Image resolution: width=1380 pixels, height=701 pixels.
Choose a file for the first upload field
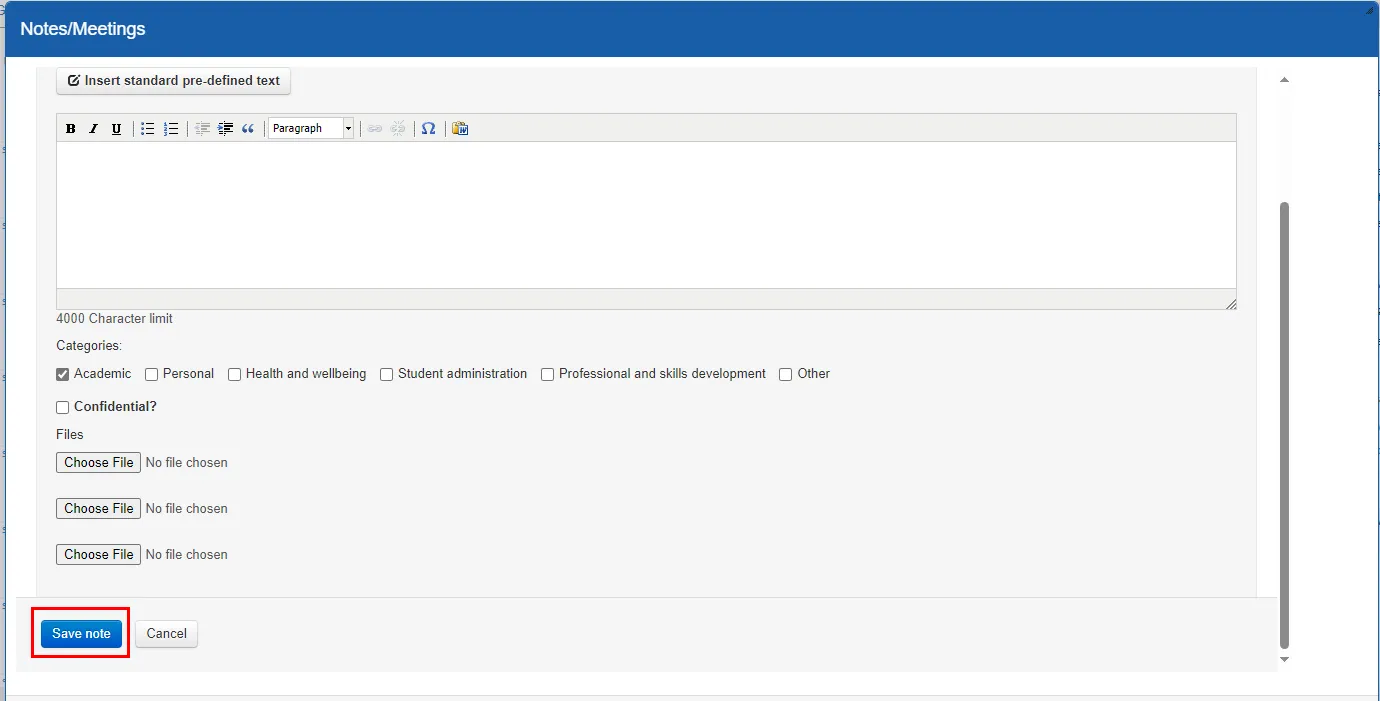[97, 462]
